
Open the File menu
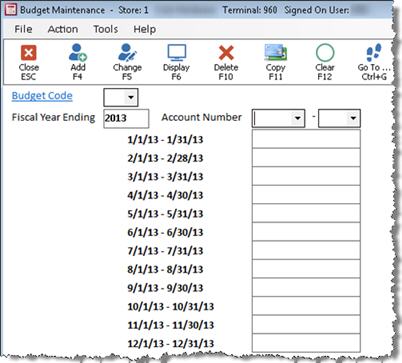23,29
